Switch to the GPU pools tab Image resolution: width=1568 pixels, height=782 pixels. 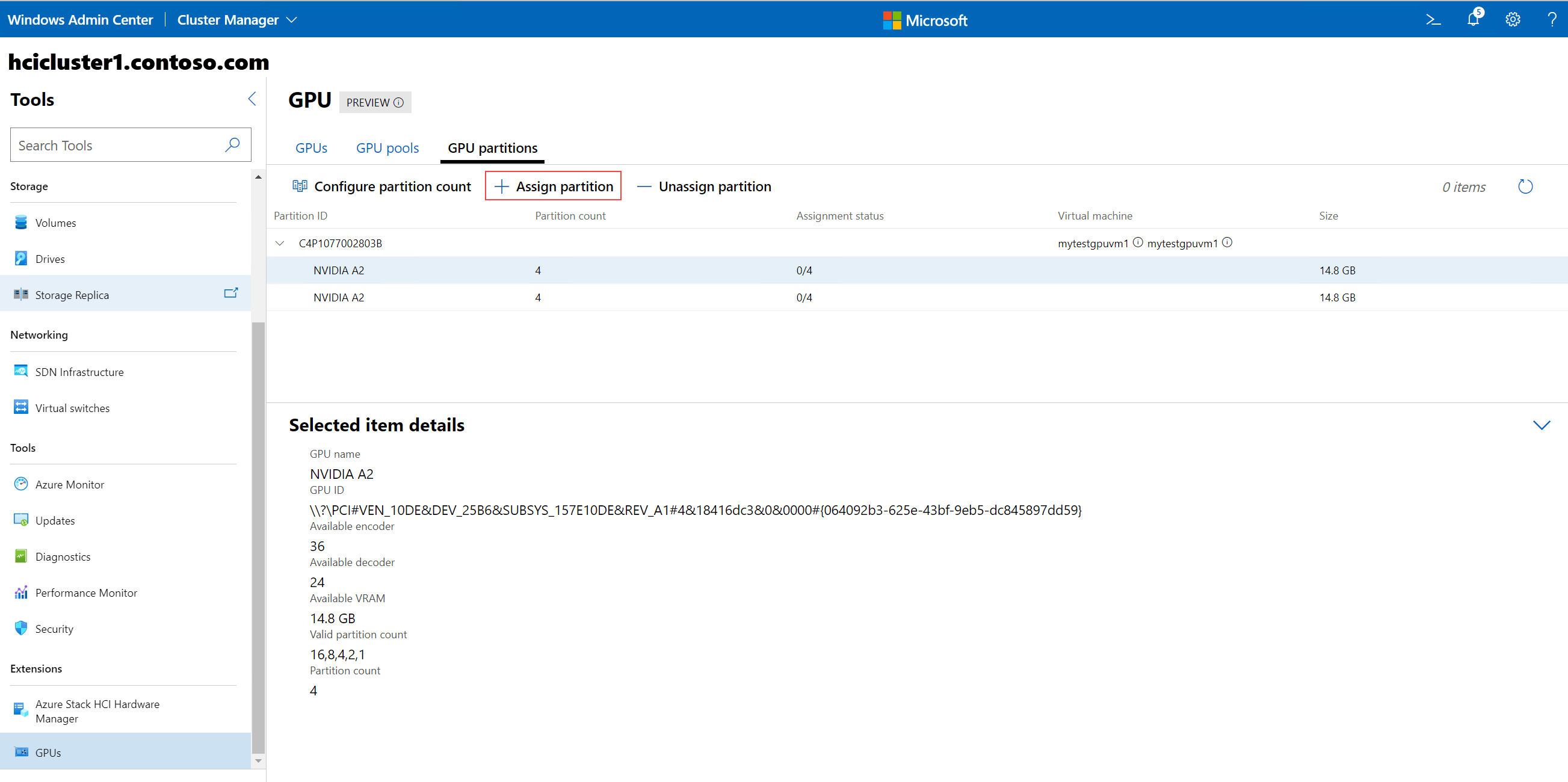[387, 147]
